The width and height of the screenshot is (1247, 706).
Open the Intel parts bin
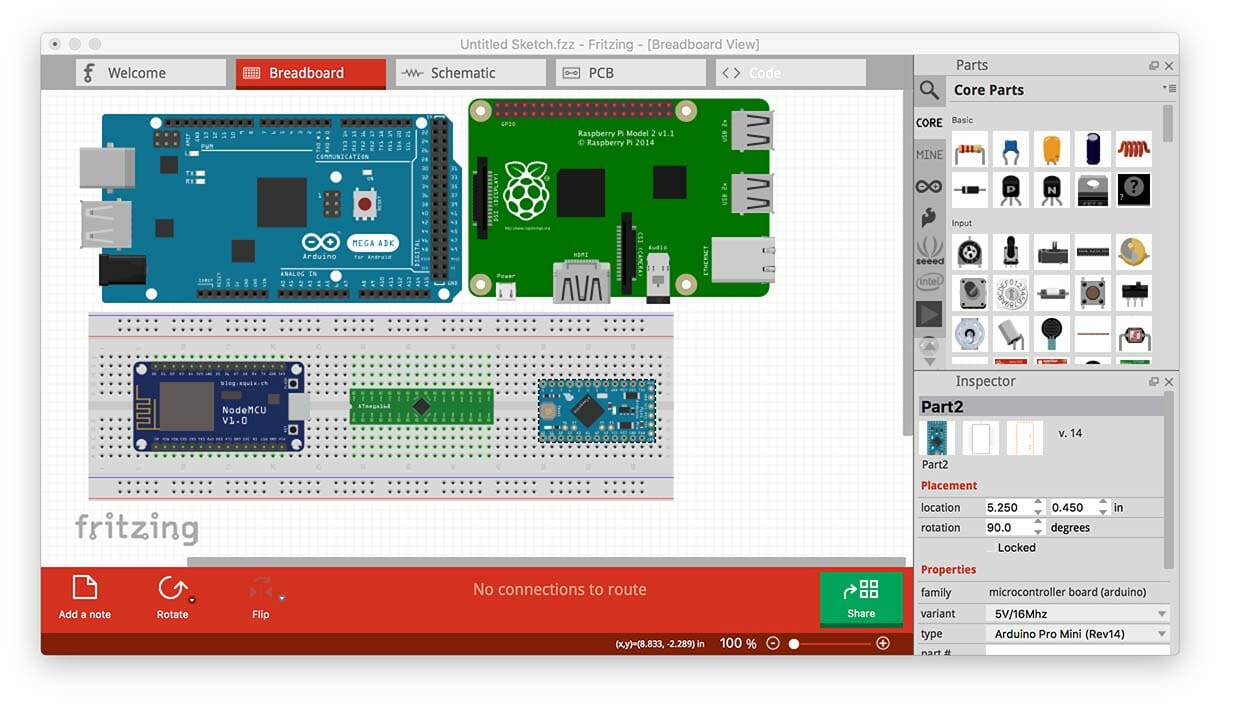(x=929, y=283)
